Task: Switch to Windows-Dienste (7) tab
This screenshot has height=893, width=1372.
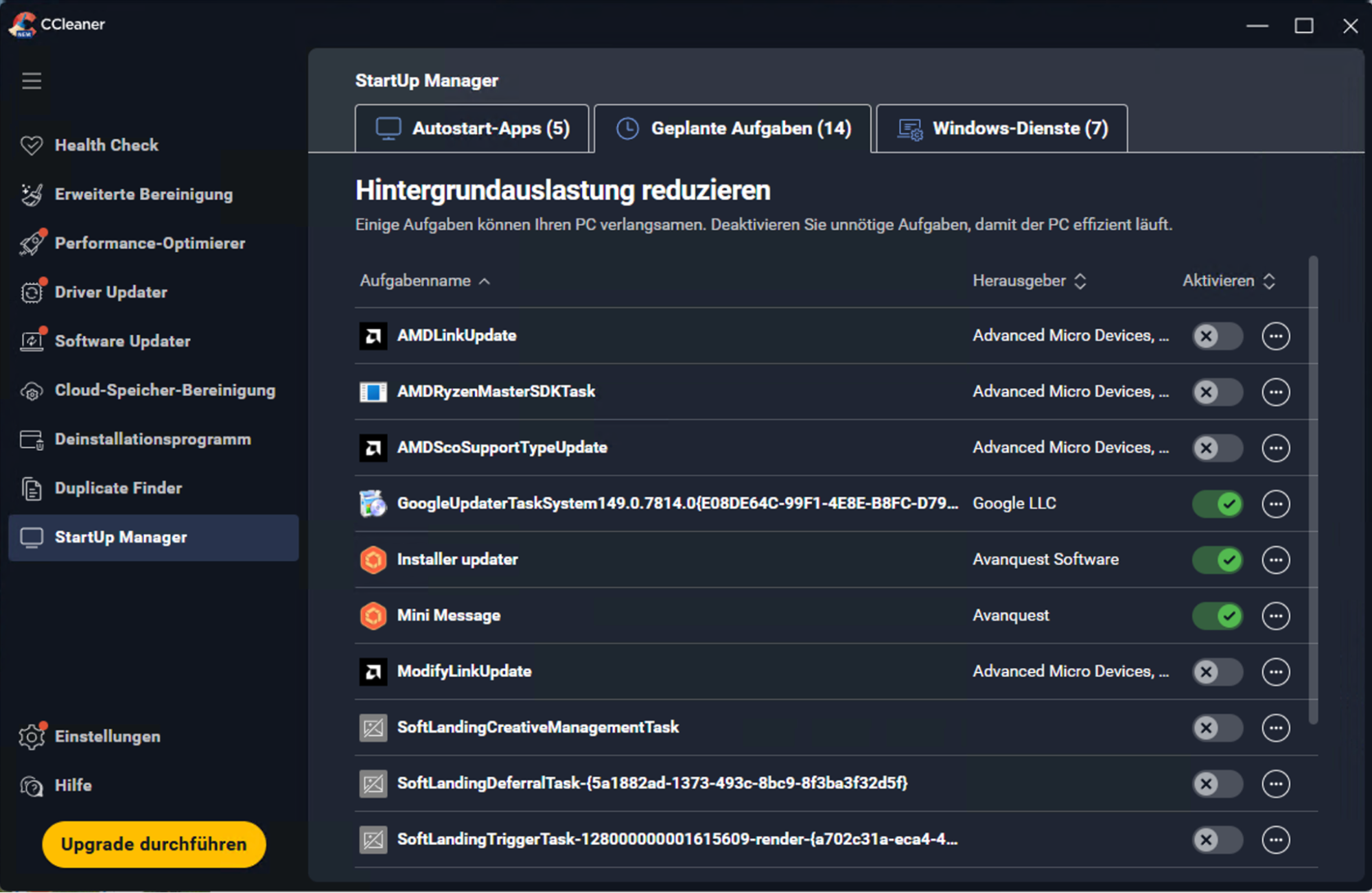Action: [x=1002, y=128]
